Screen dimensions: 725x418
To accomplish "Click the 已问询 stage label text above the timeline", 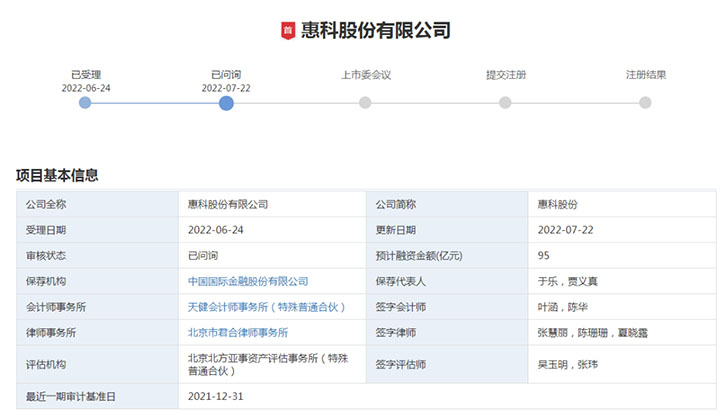I will pos(226,75).
